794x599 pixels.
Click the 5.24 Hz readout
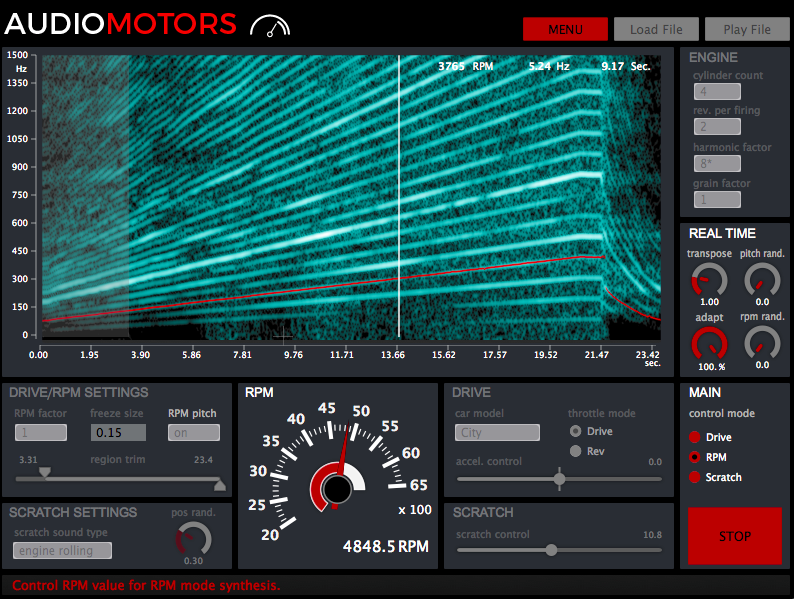(549, 66)
